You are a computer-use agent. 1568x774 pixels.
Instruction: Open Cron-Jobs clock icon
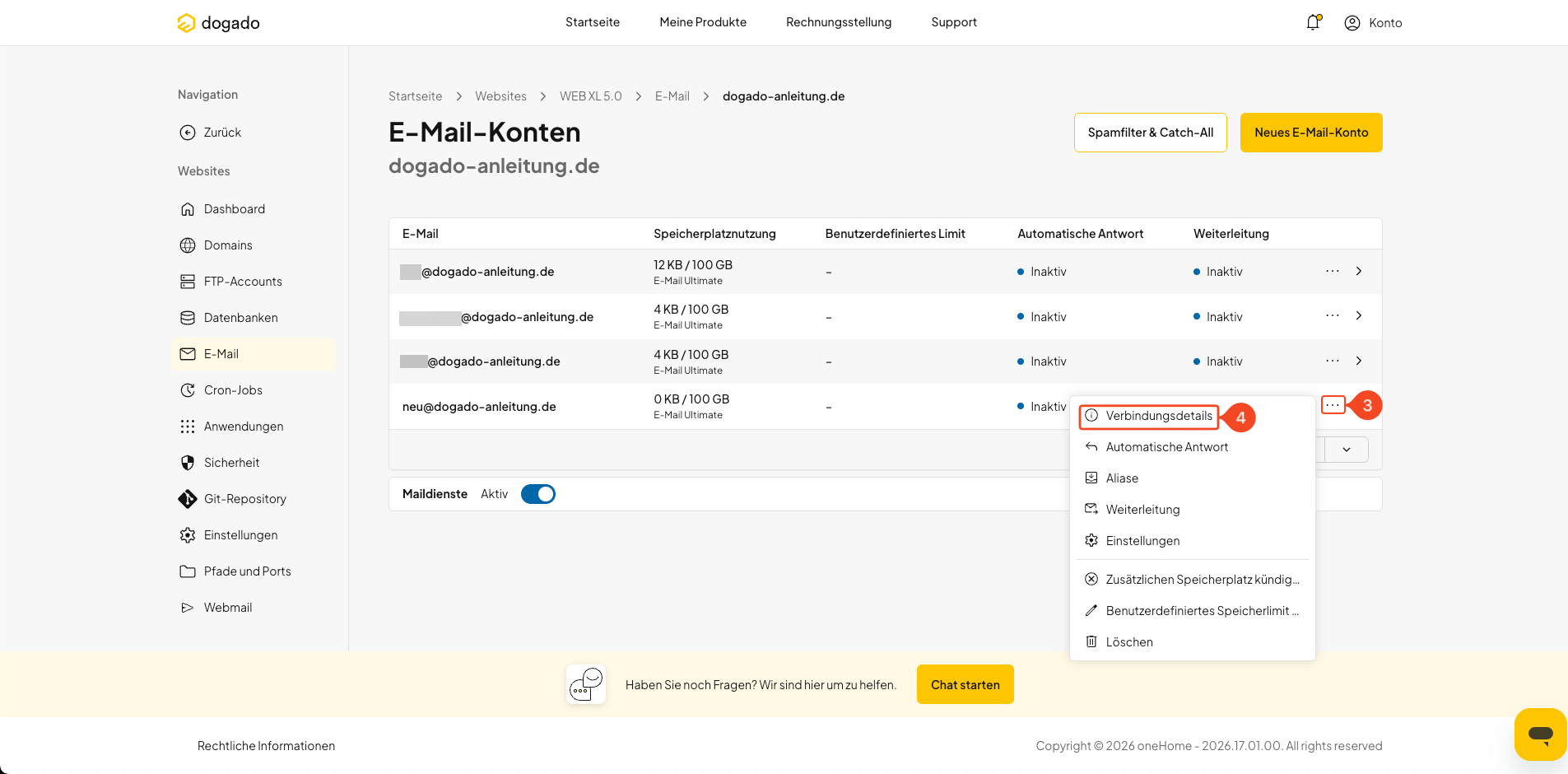click(x=188, y=390)
